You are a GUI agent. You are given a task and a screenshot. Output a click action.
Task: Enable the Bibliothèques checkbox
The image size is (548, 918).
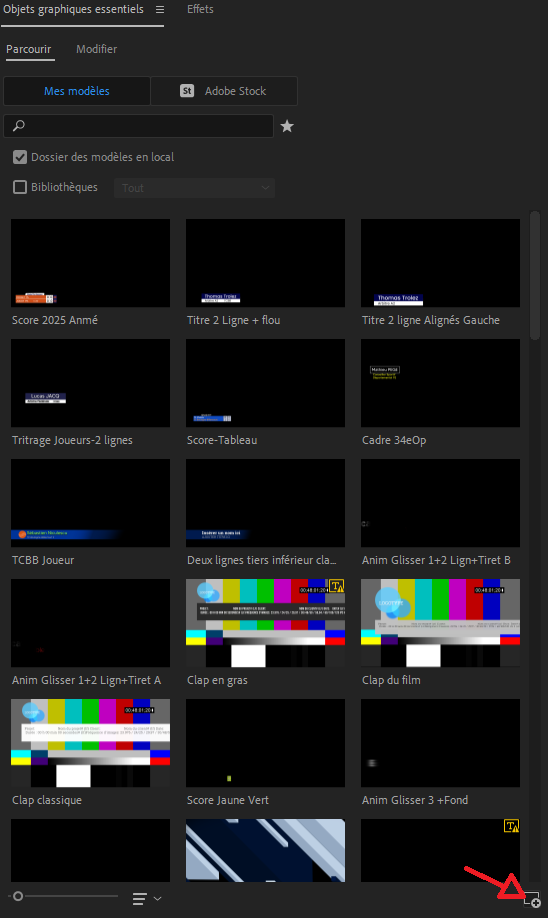point(20,187)
